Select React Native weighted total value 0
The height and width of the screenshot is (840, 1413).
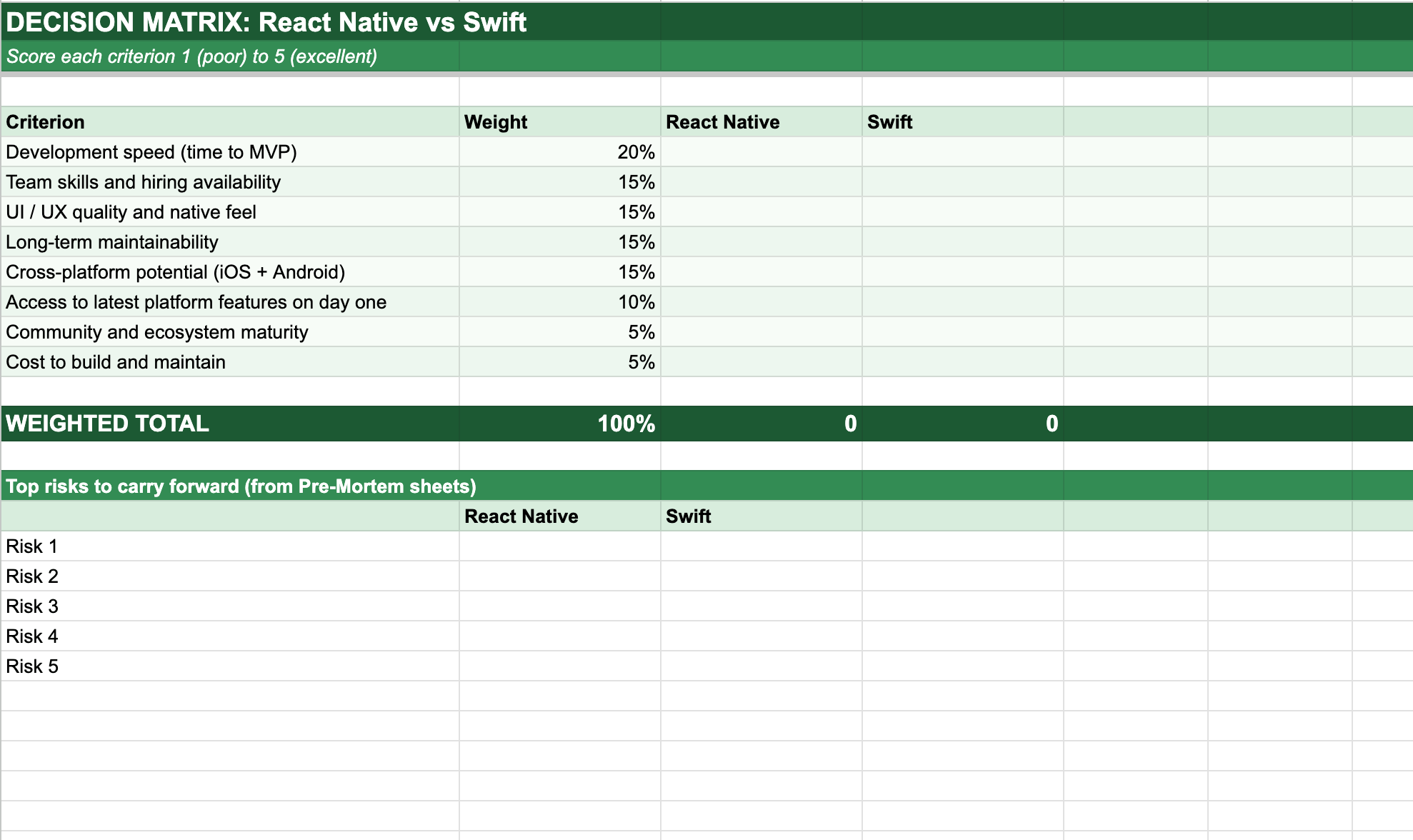click(x=762, y=424)
